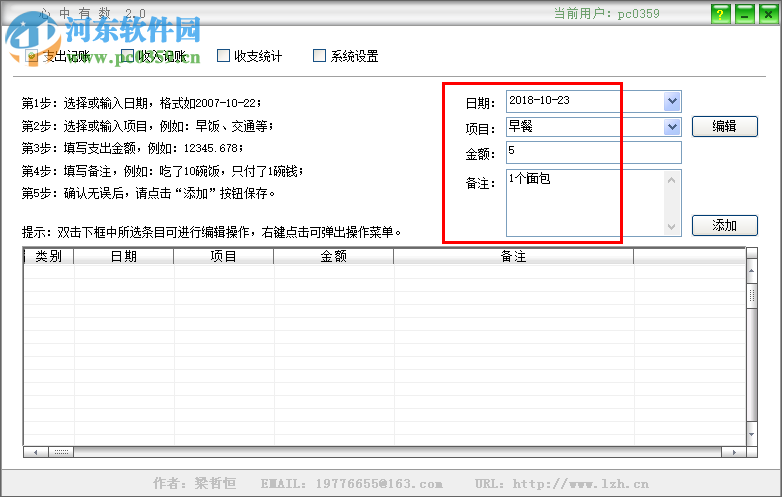Check the 收支统计 checkbox

point(223,56)
